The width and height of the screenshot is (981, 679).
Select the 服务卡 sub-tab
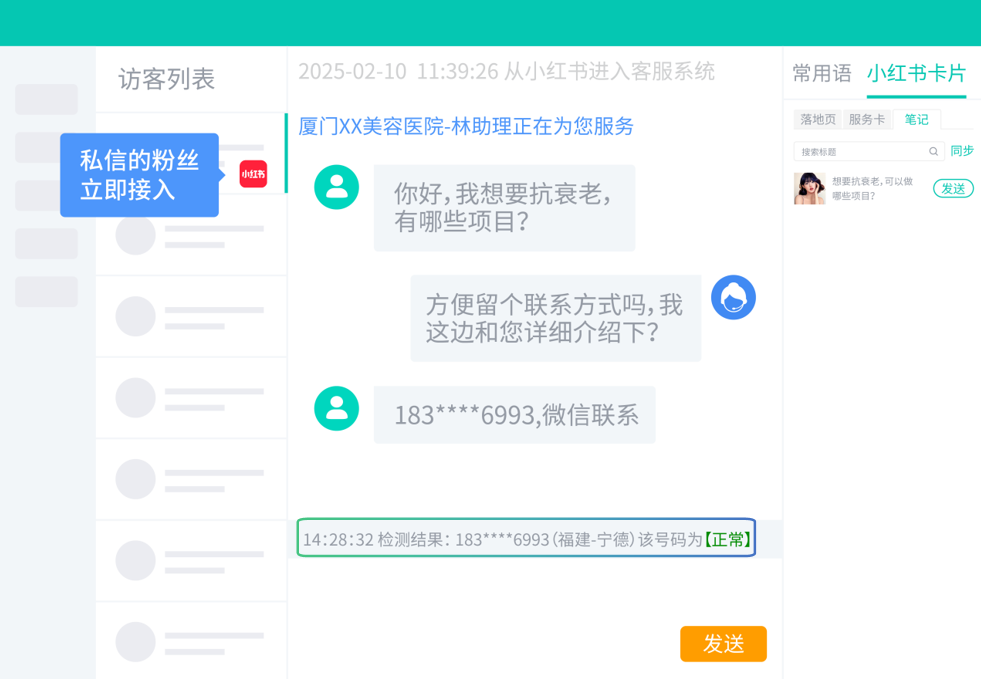pyautogui.click(x=867, y=119)
